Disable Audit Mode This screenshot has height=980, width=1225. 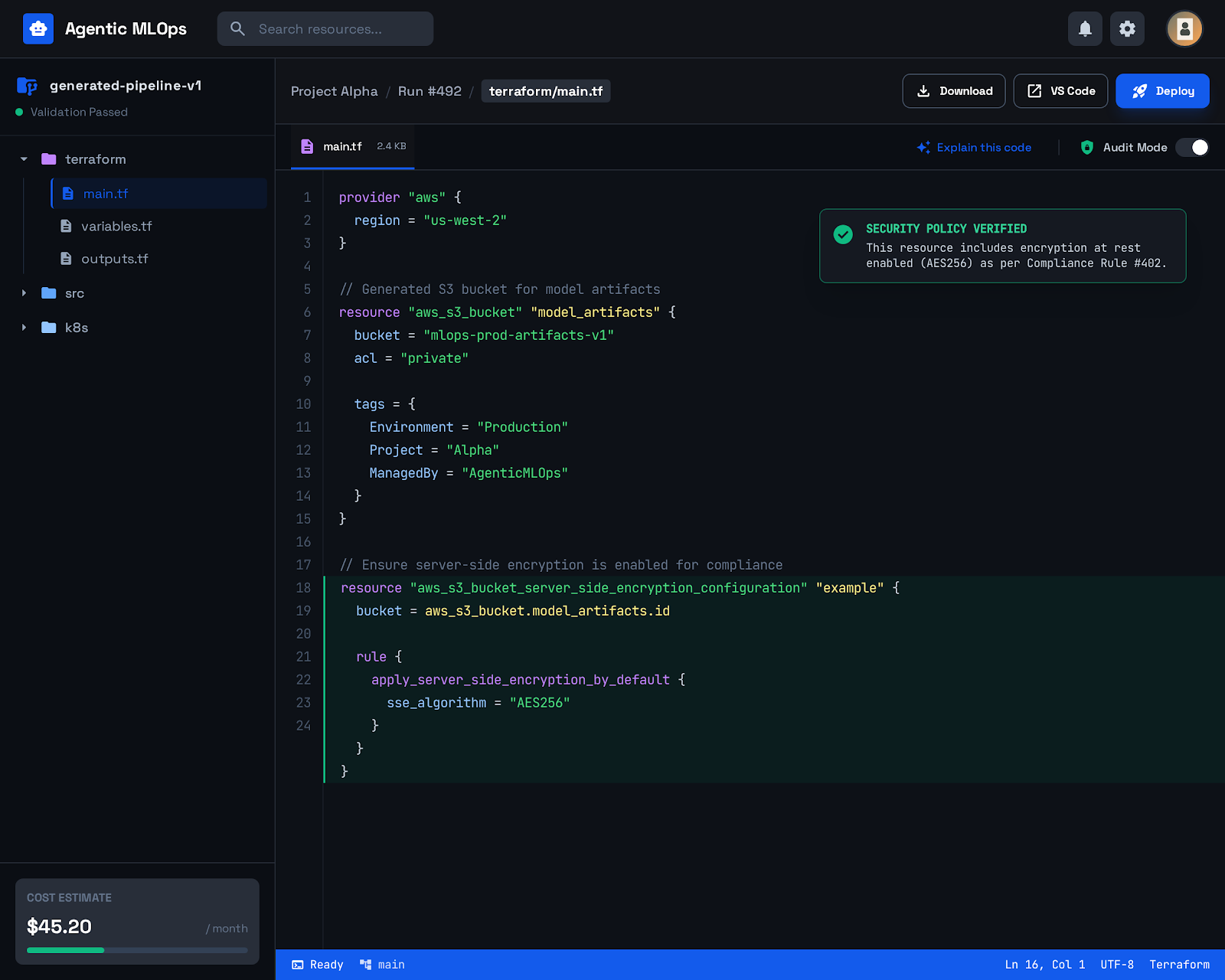(1192, 147)
